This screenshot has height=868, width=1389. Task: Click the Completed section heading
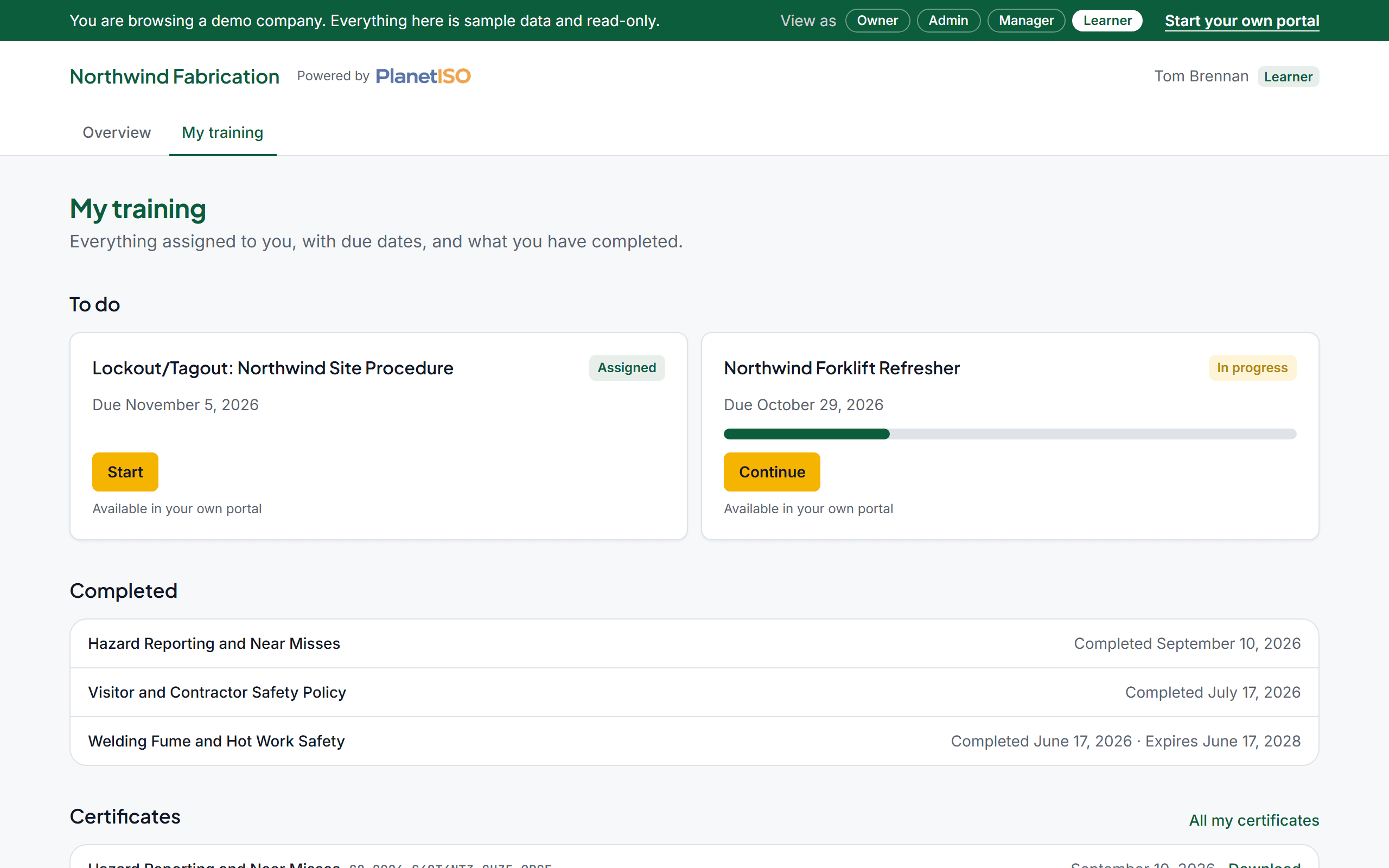click(123, 591)
